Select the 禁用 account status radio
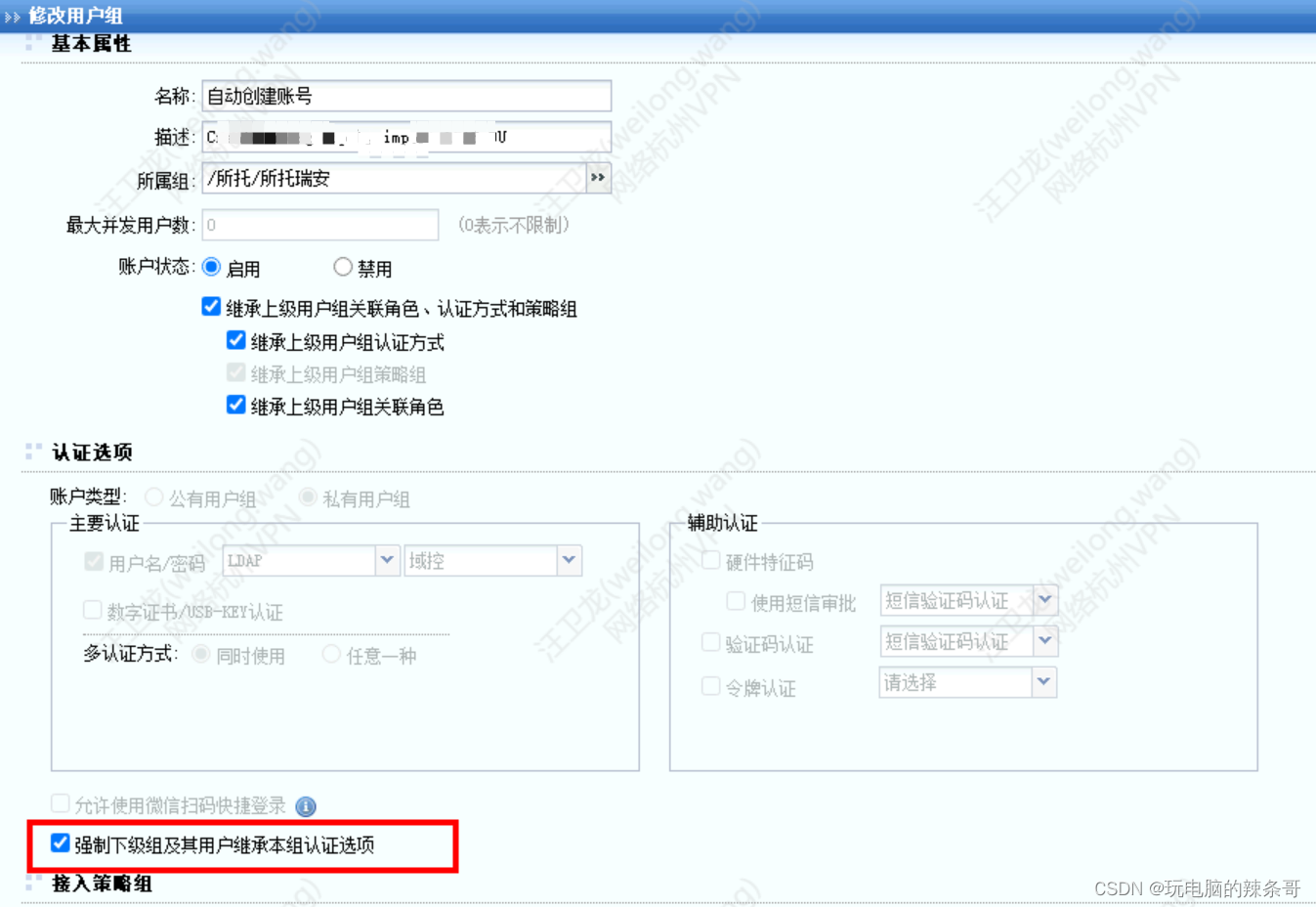The image size is (1316, 907). (x=343, y=266)
